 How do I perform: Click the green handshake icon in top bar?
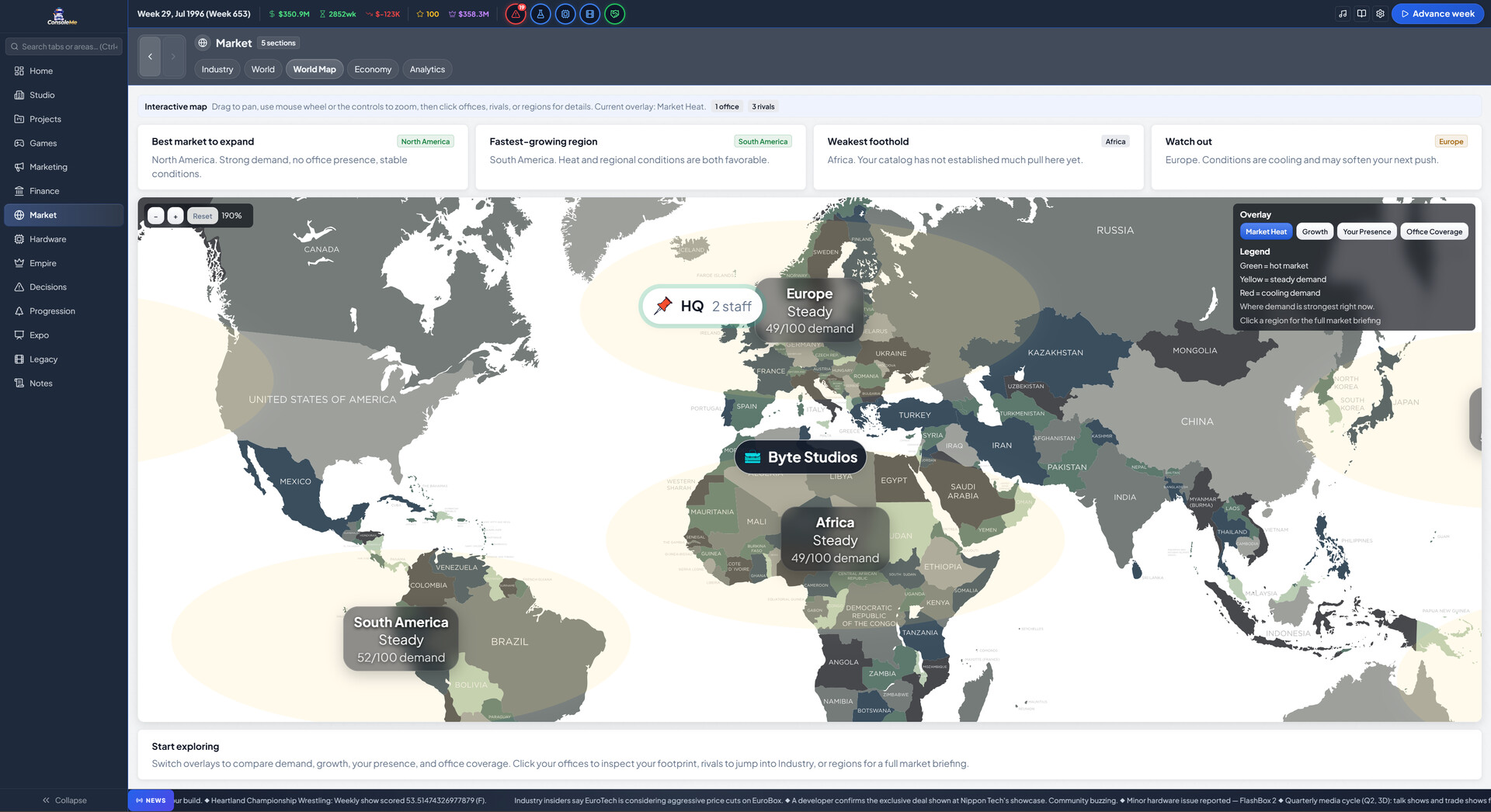(x=614, y=14)
